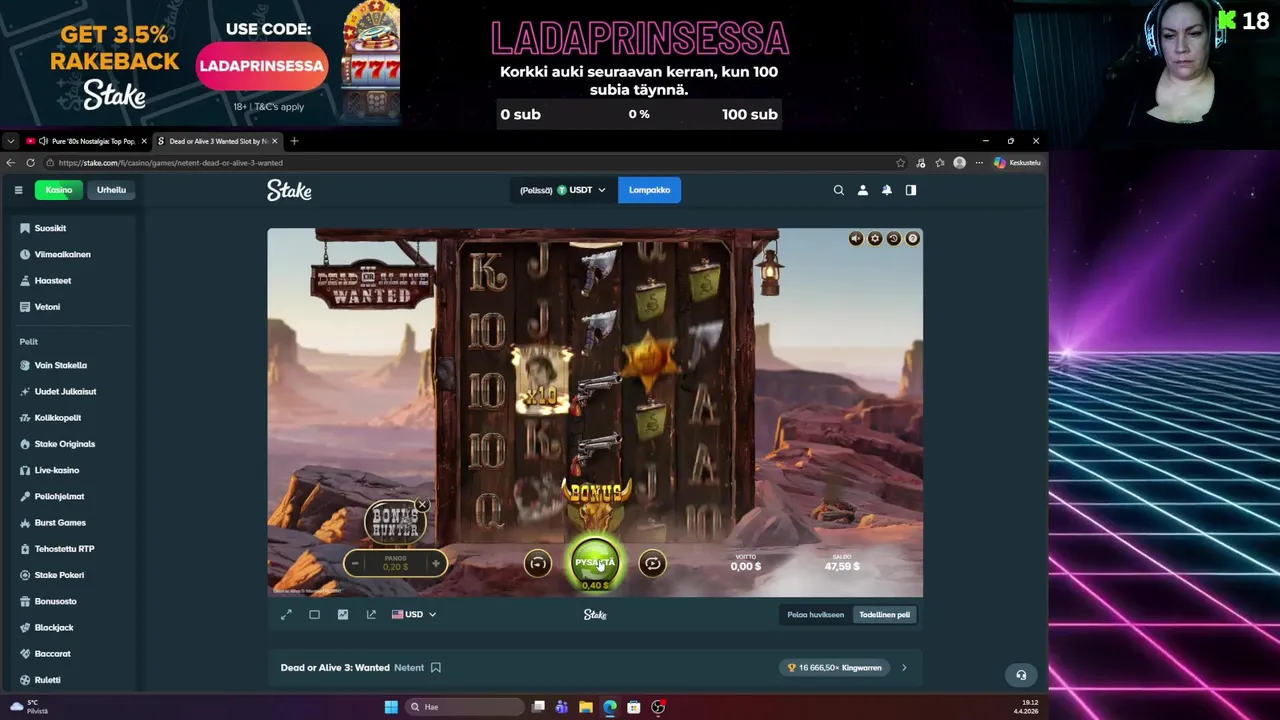The image size is (1280, 720).
Task: Open browser Keskustelu copilot button
Action: tap(1017, 162)
